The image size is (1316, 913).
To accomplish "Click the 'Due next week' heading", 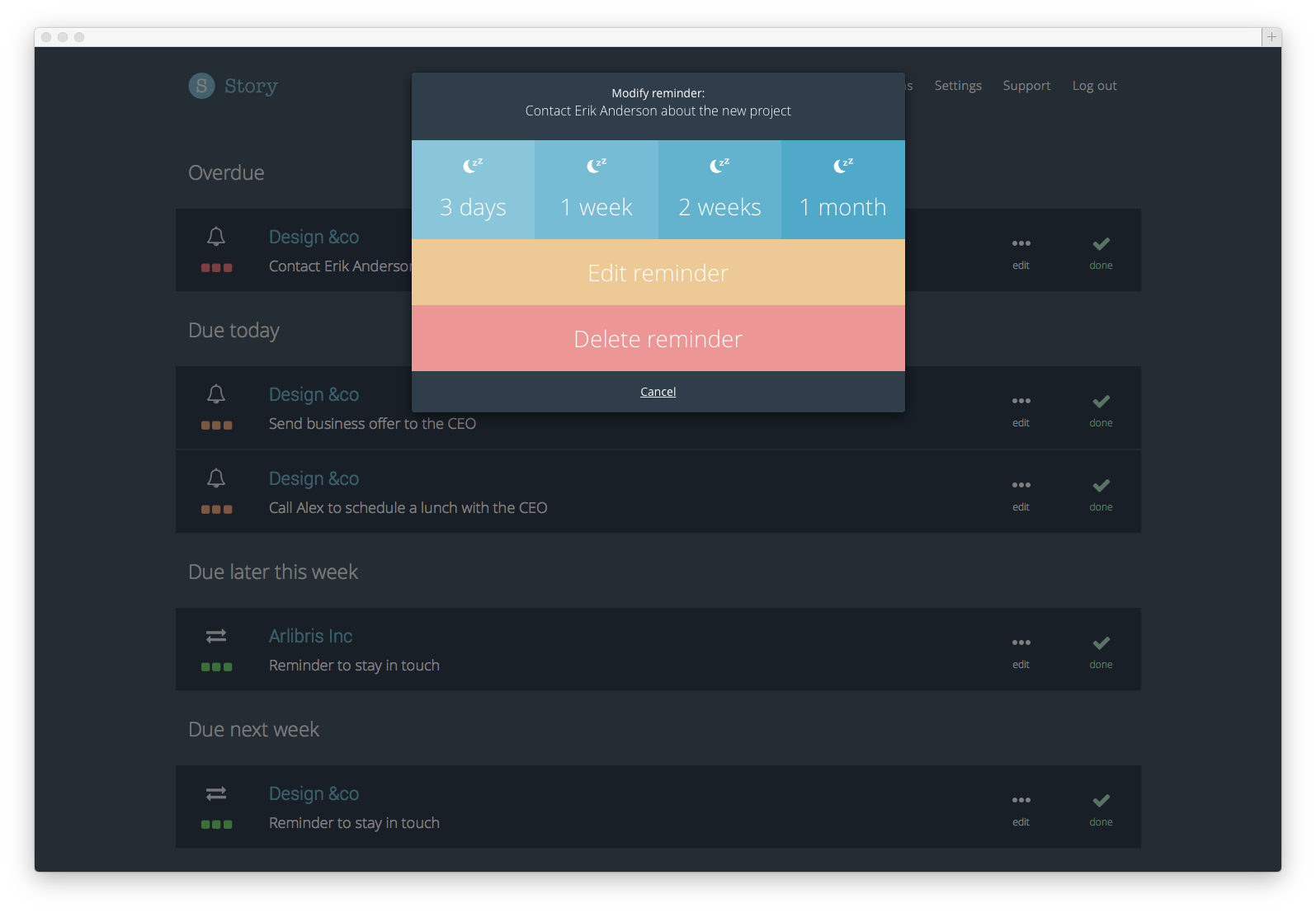I will tap(253, 729).
